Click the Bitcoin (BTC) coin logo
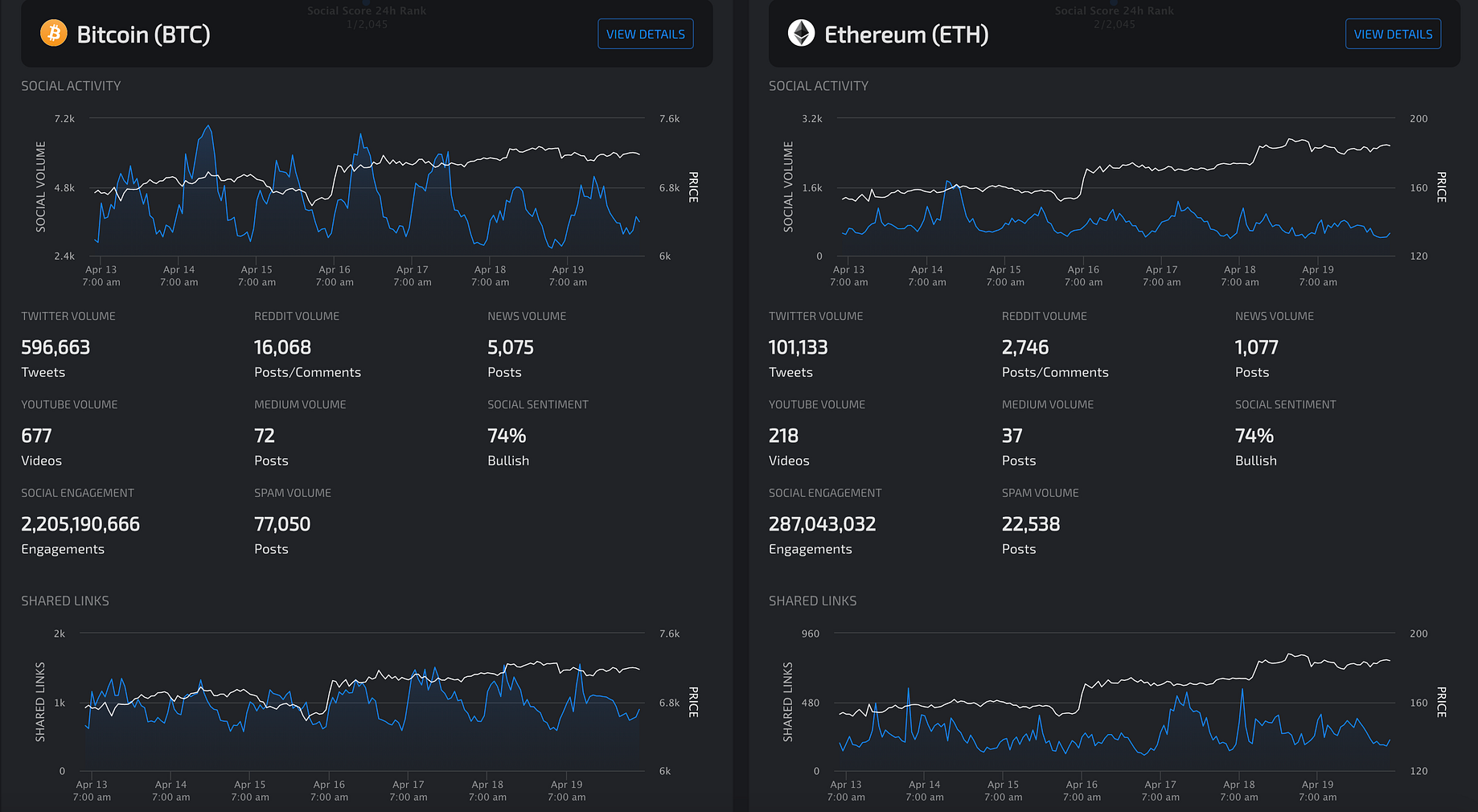1478x812 pixels. click(53, 33)
